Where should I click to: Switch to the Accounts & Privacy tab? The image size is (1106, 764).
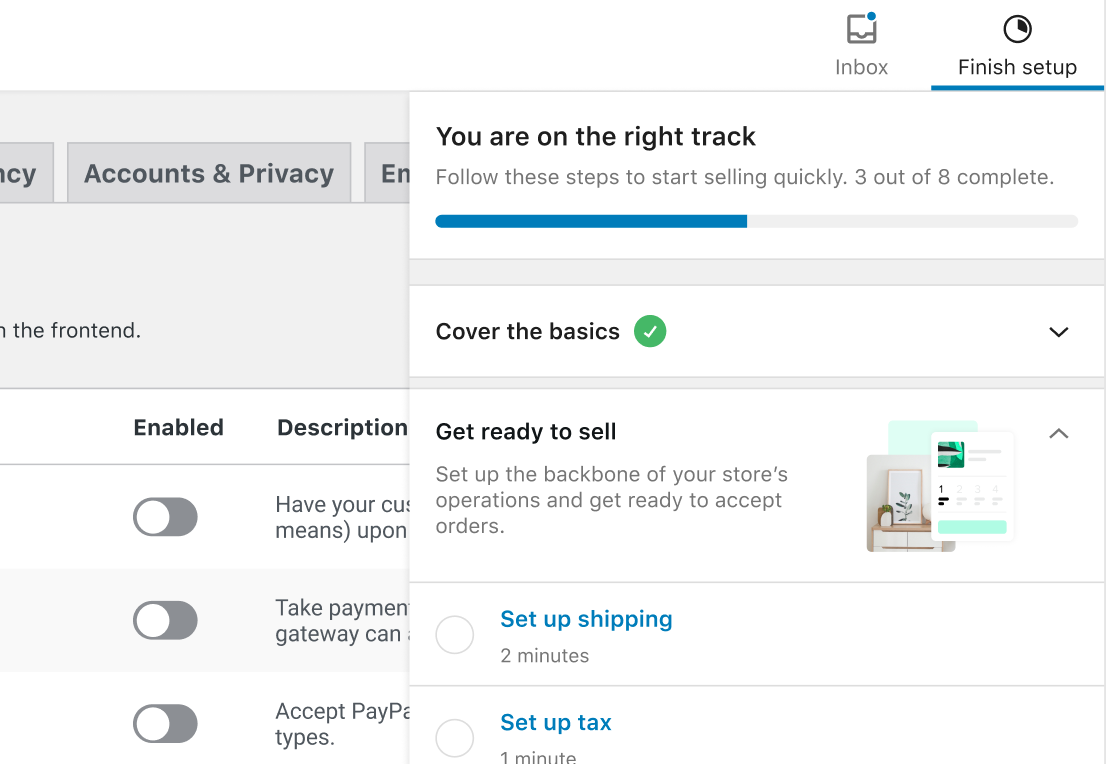coord(209,173)
